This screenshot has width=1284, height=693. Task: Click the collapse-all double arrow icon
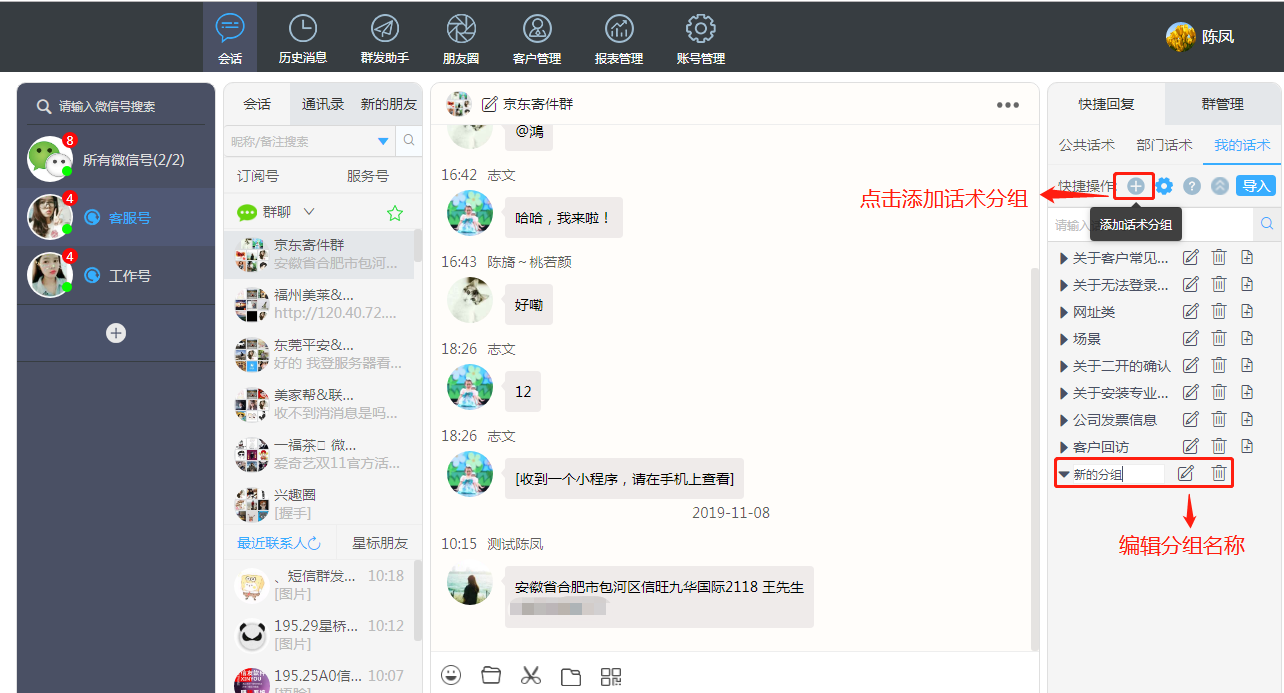tap(1220, 186)
